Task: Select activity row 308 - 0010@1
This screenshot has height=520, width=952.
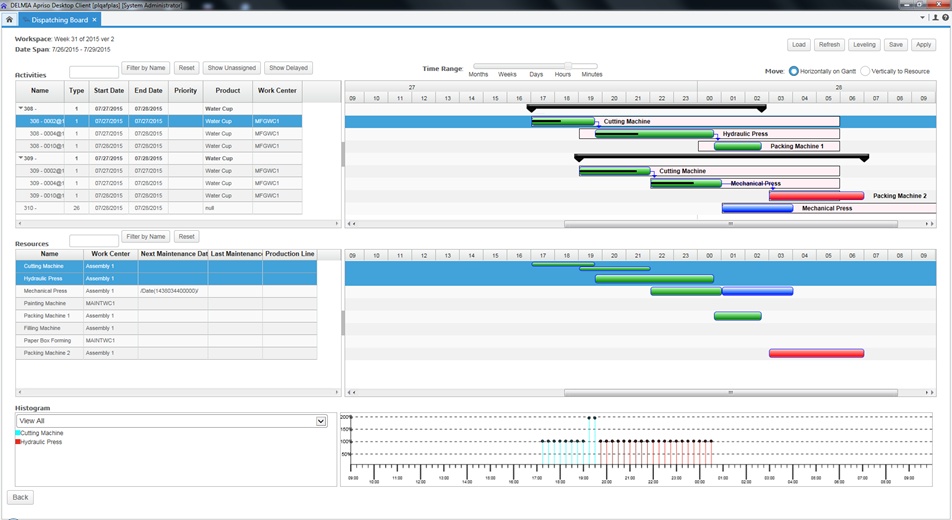Action: click(159, 146)
